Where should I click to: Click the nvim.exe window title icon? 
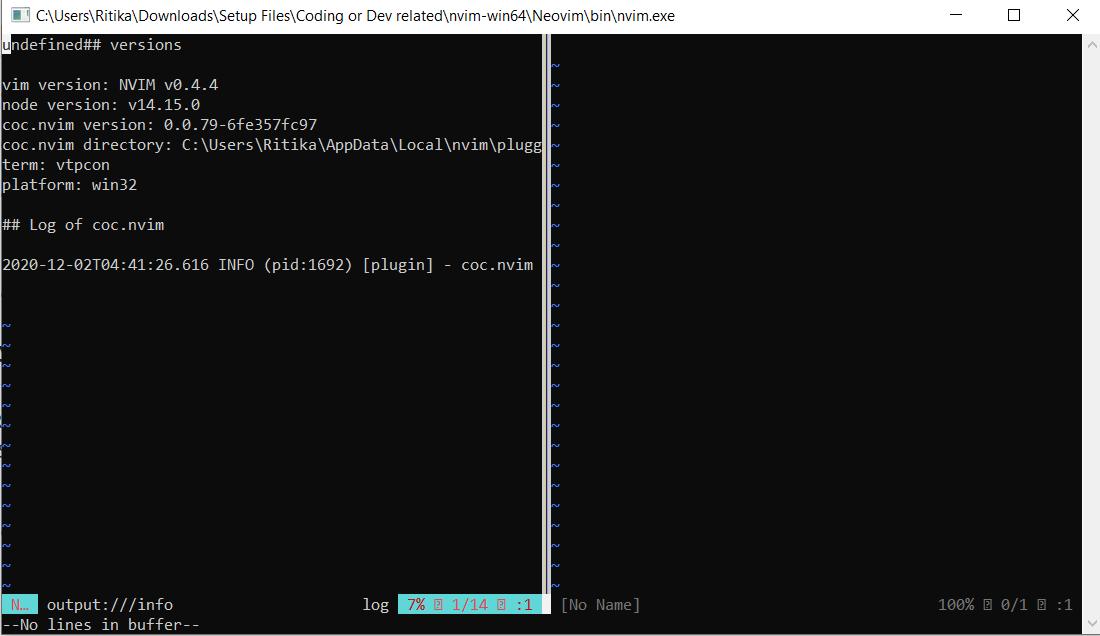click(x=20, y=15)
